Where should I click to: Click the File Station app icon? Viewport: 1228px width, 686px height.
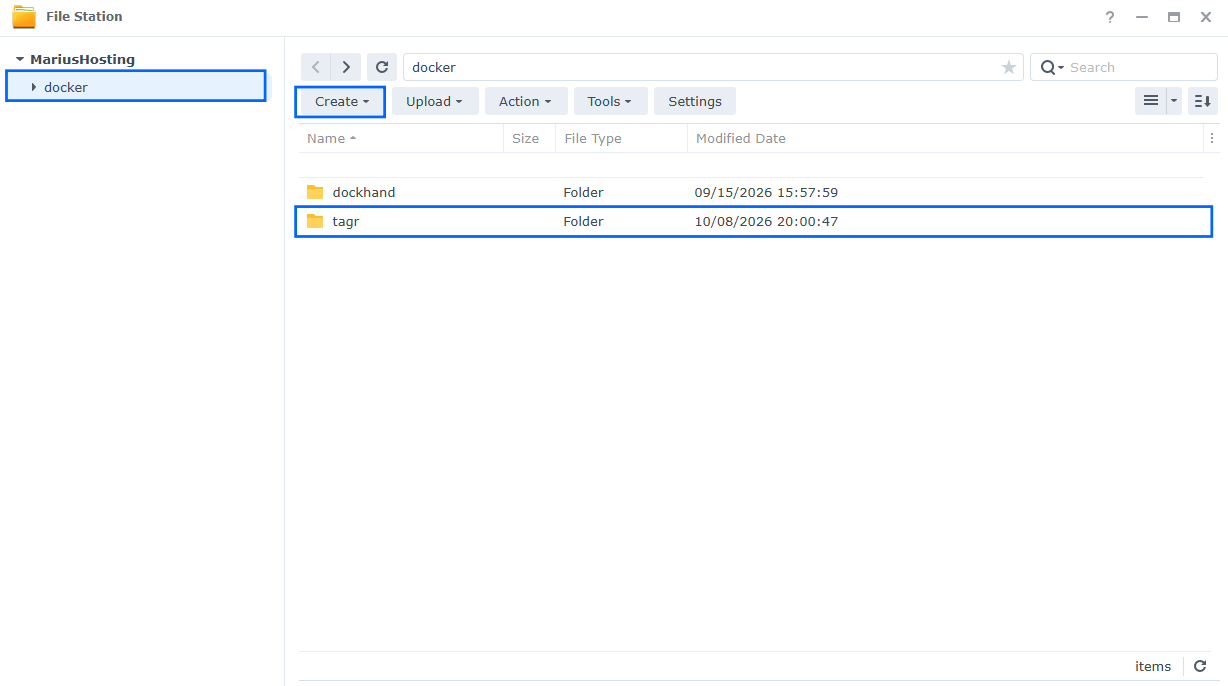[24, 17]
